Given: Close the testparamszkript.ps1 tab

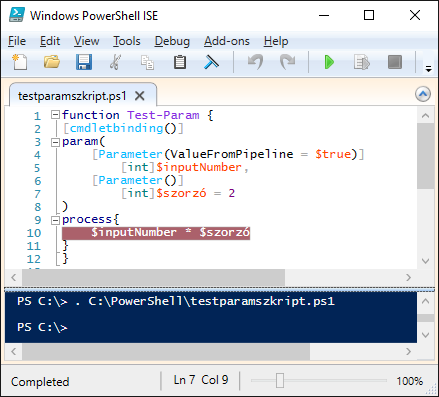Looking at the screenshot, I should (140, 96).
